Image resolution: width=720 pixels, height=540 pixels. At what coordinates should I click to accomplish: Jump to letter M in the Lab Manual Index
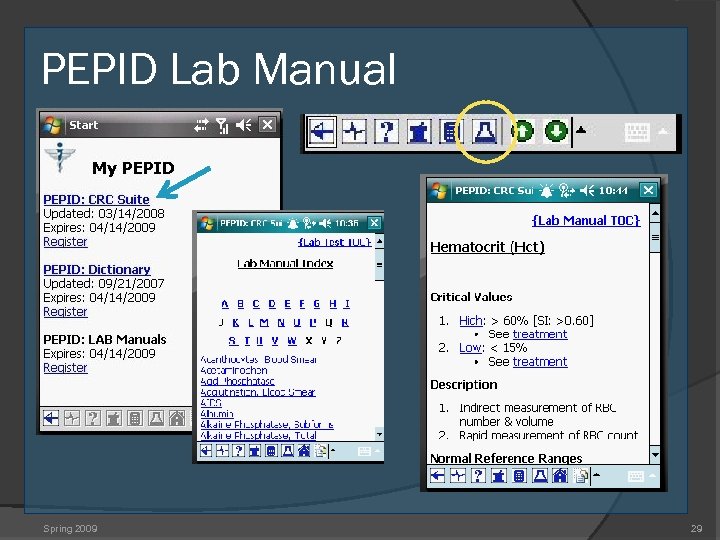pos(264,323)
